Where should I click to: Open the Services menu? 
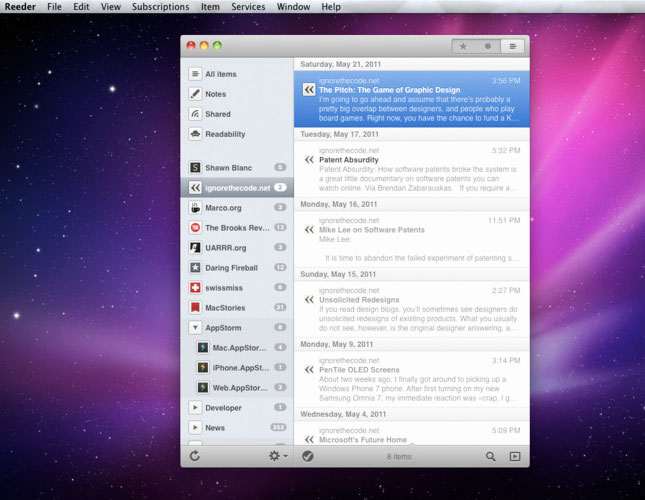[248, 7]
